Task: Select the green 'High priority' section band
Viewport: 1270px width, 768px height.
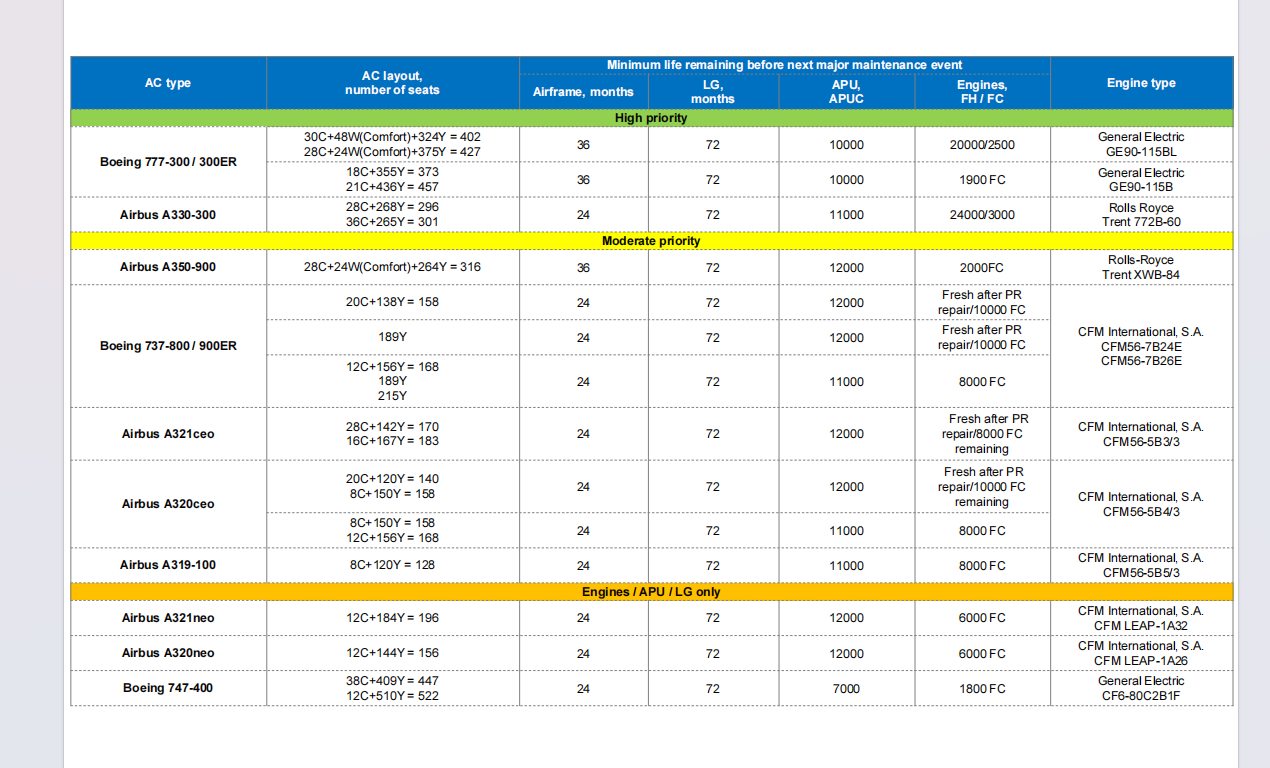Action: pos(651,118)
